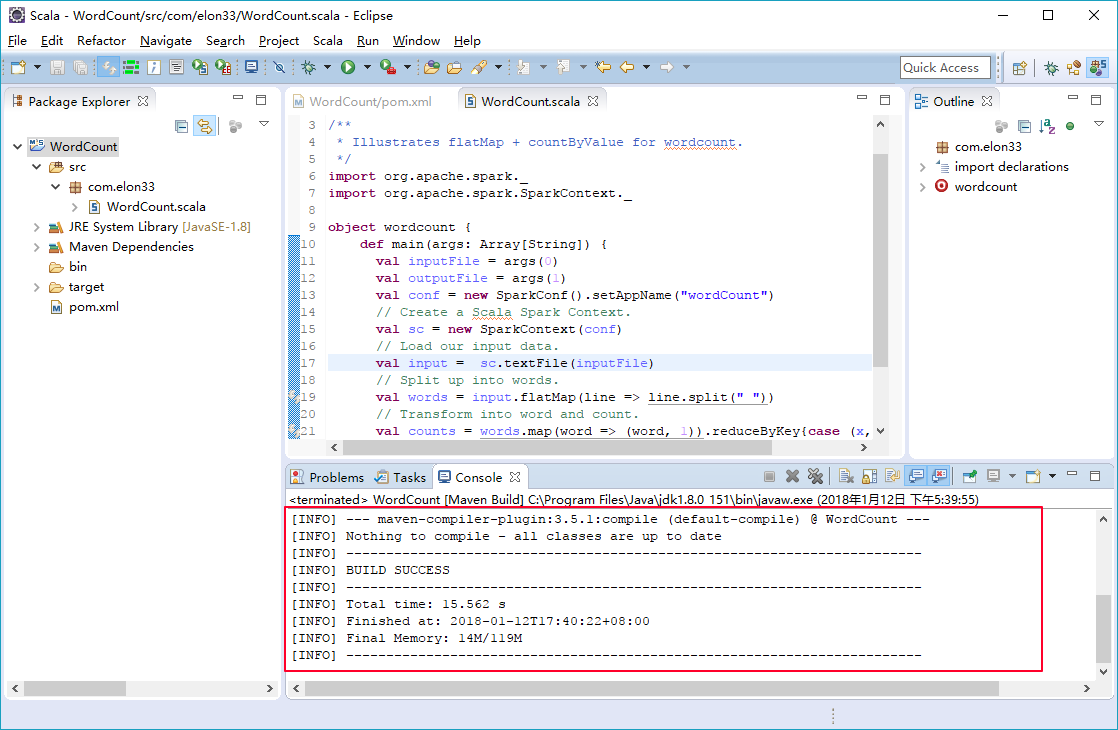Screen dimensions: 1118x730
Task: Expand the Maven Dependencies node
Action: 37,247
